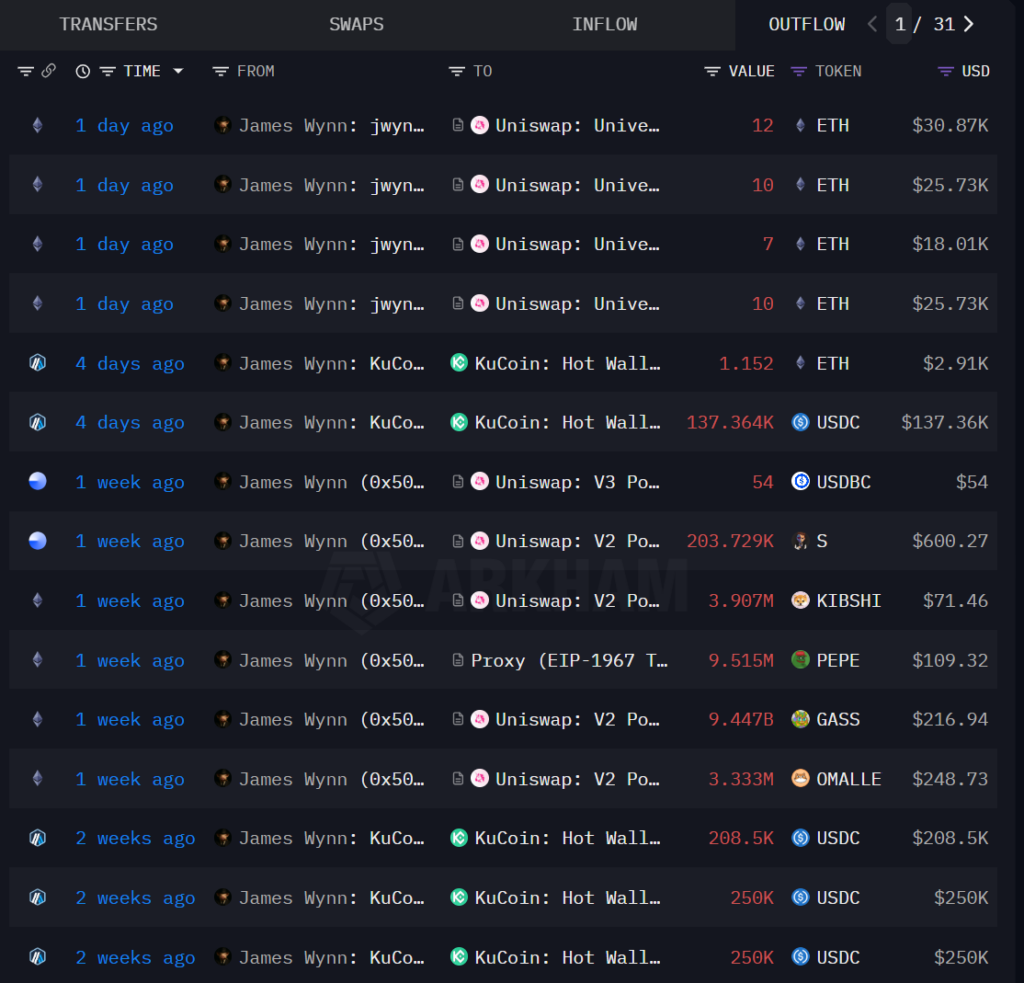Go to previous page of results
This screenshot has height=983, width=1024.
tap(872, 24)
